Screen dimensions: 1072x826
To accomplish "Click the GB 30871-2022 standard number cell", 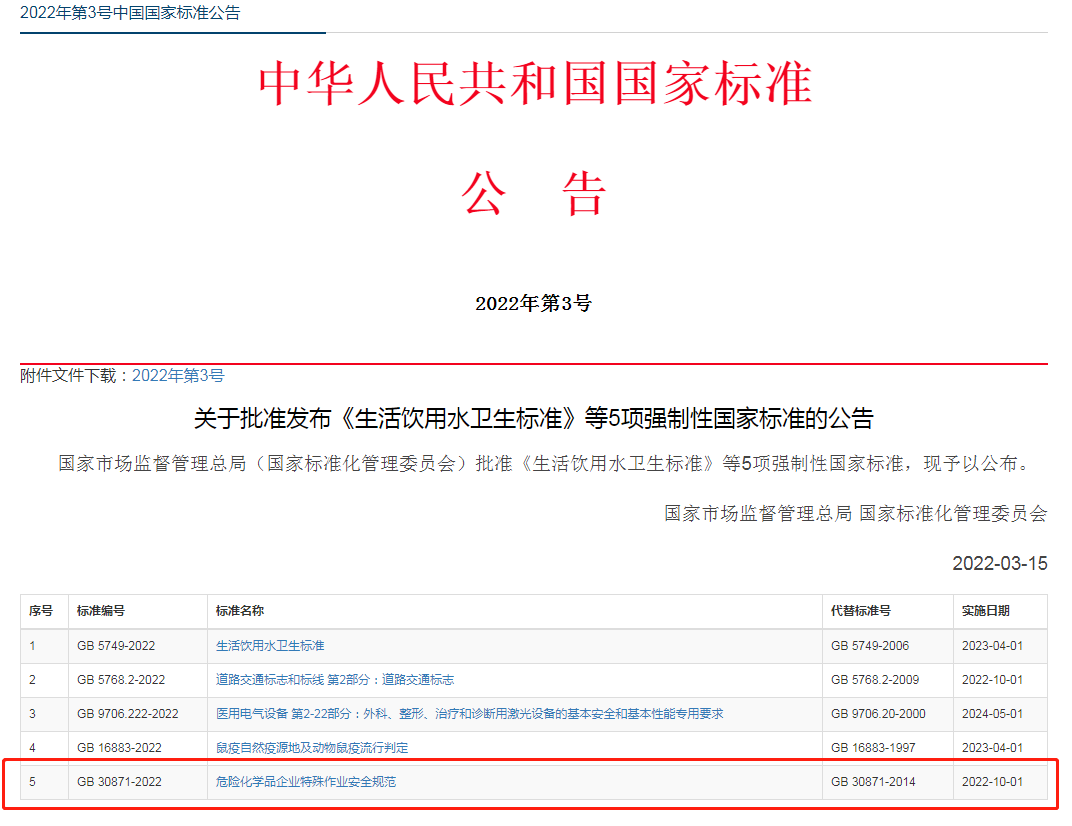I will pyautogui.click(x=119, y=782).
